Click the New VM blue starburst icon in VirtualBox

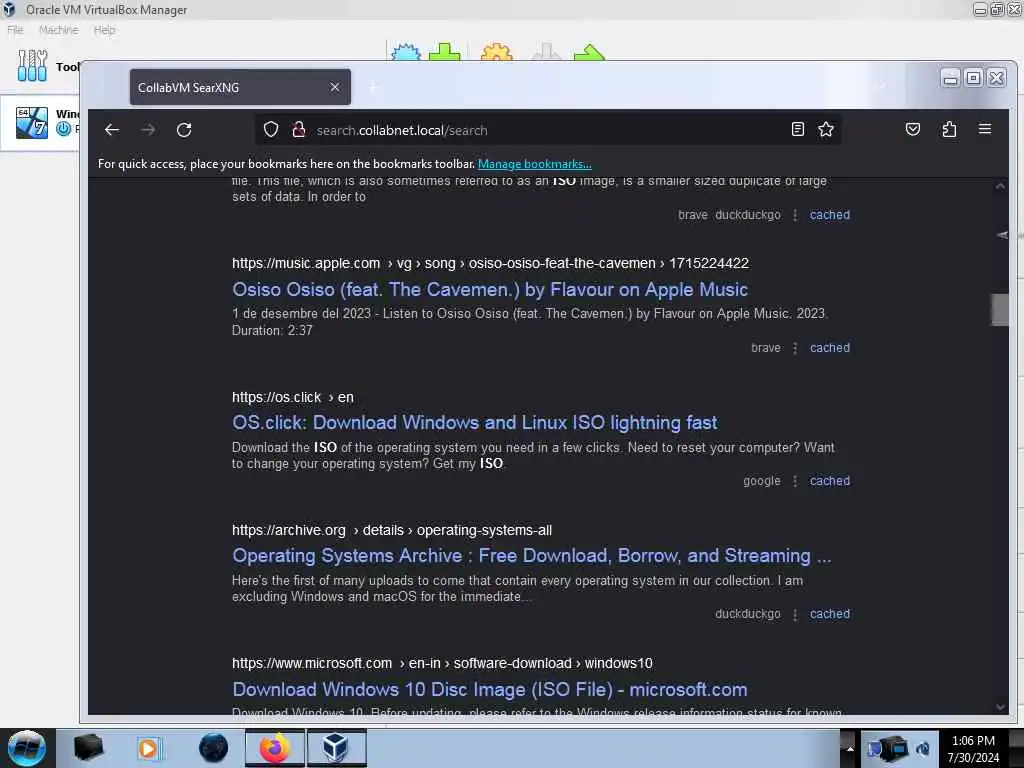click(x=406, y=52)
